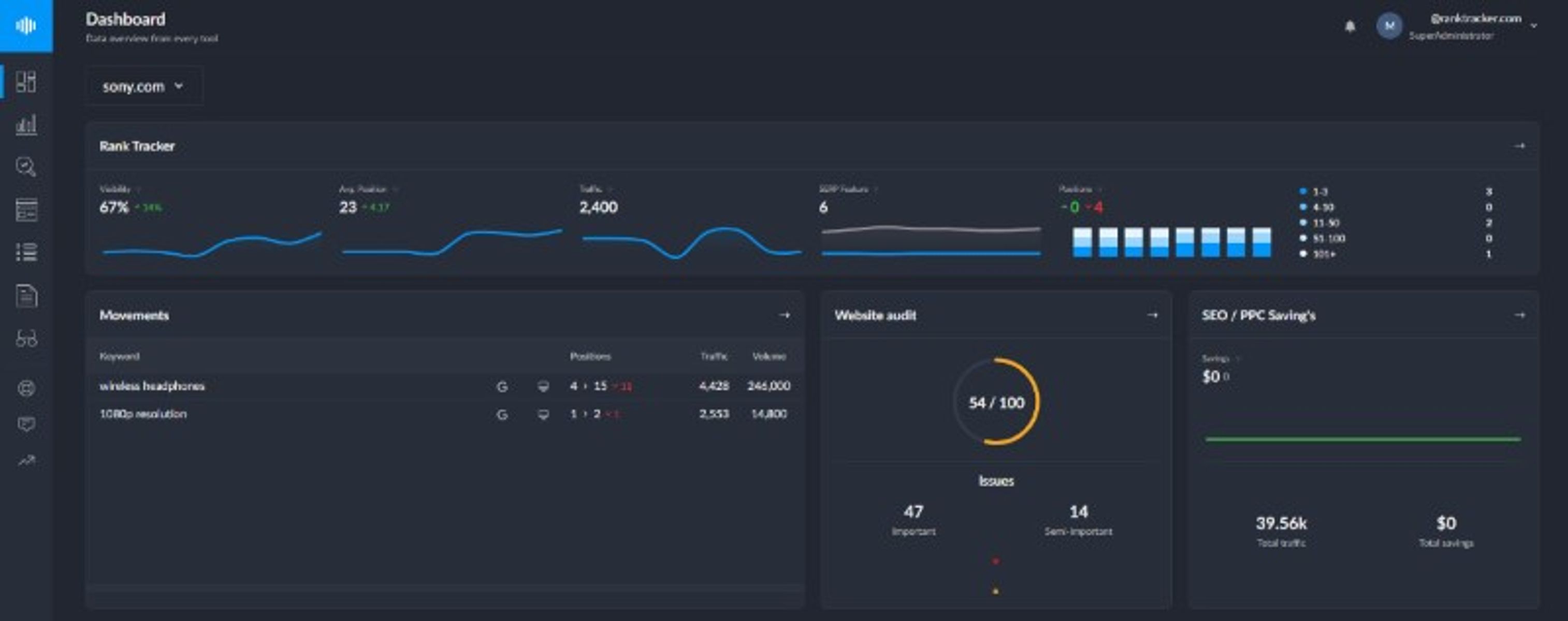Open Movements panel via its arrow
The image size is (1568, 621).
785,315
